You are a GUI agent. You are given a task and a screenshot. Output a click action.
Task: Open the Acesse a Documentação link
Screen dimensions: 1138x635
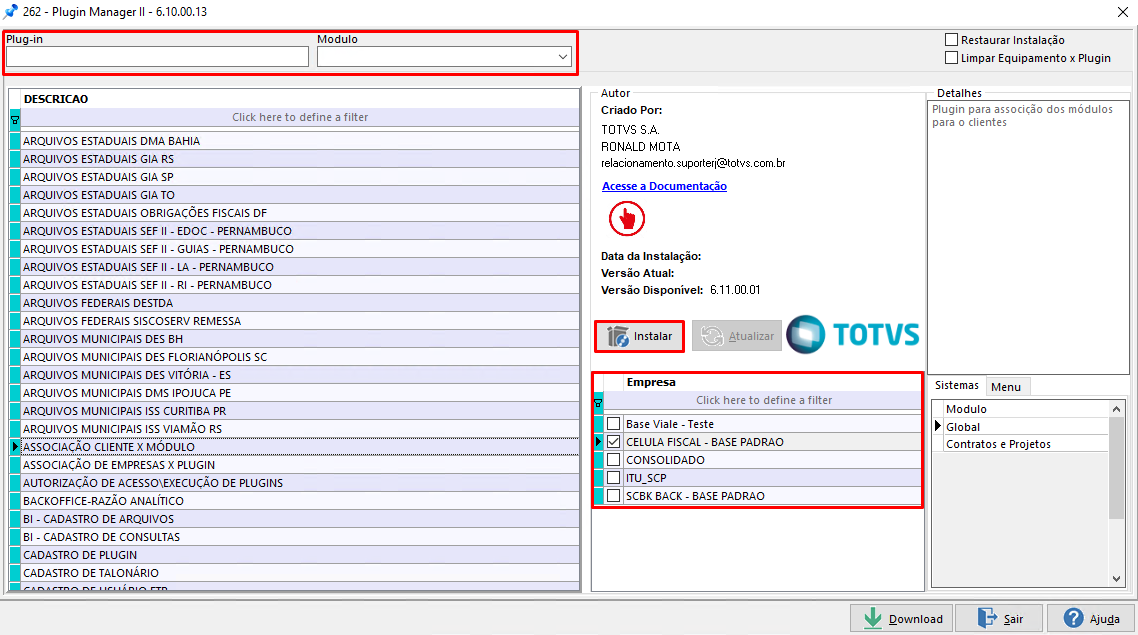pos(664,186)
